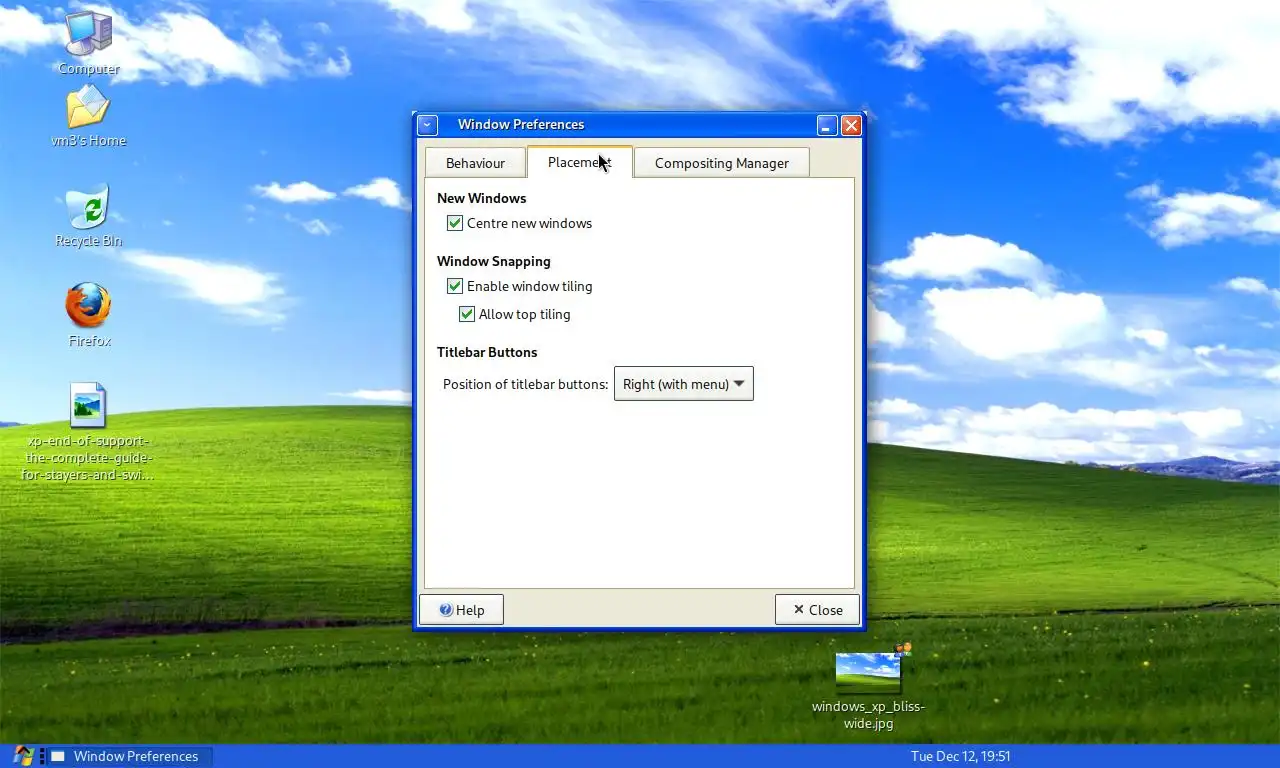
Task: Switch to the Compositing Manager tab
Action: point(722,163)
